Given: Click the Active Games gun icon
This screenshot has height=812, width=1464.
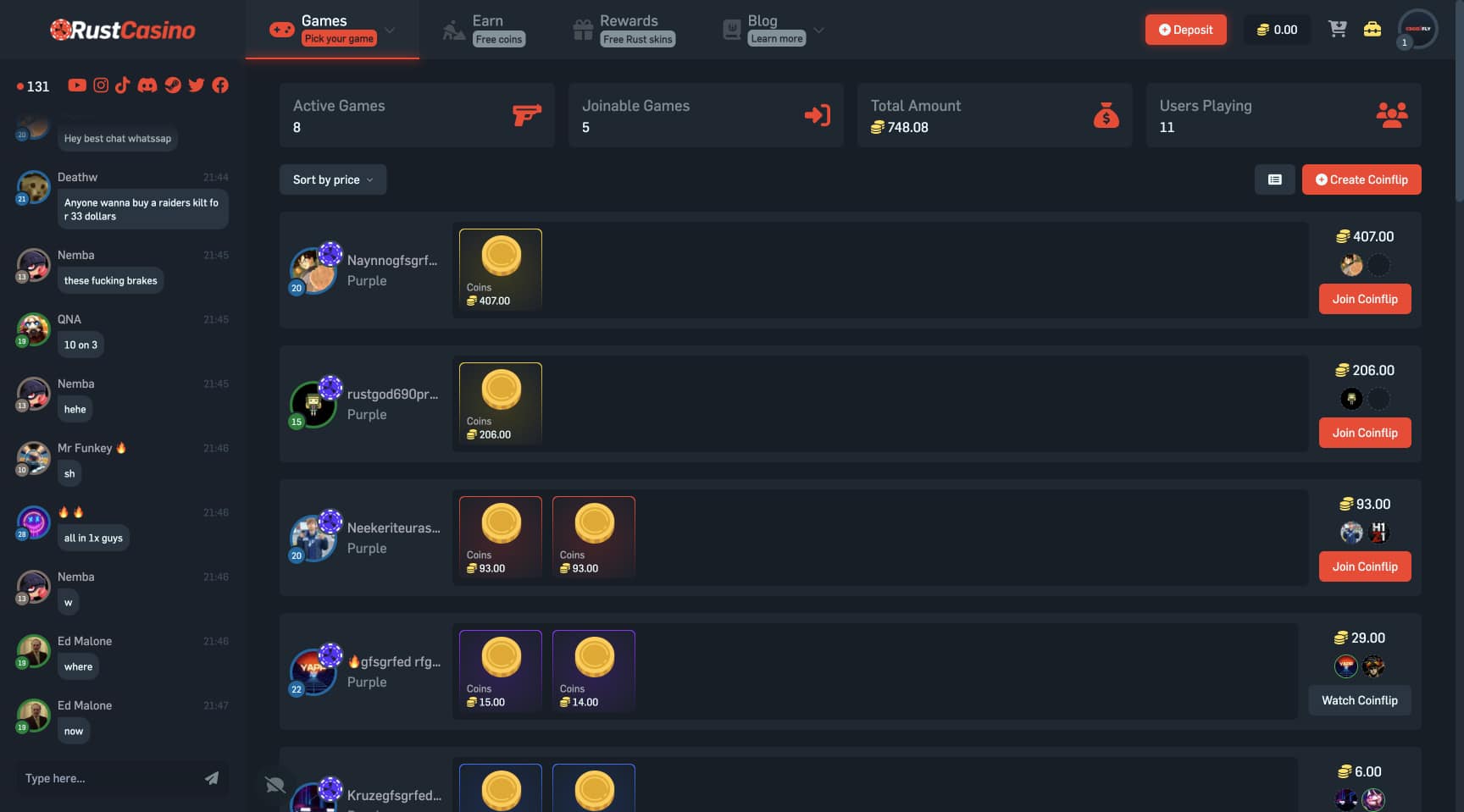Looking at the screenshot, I should click(526, 115).
